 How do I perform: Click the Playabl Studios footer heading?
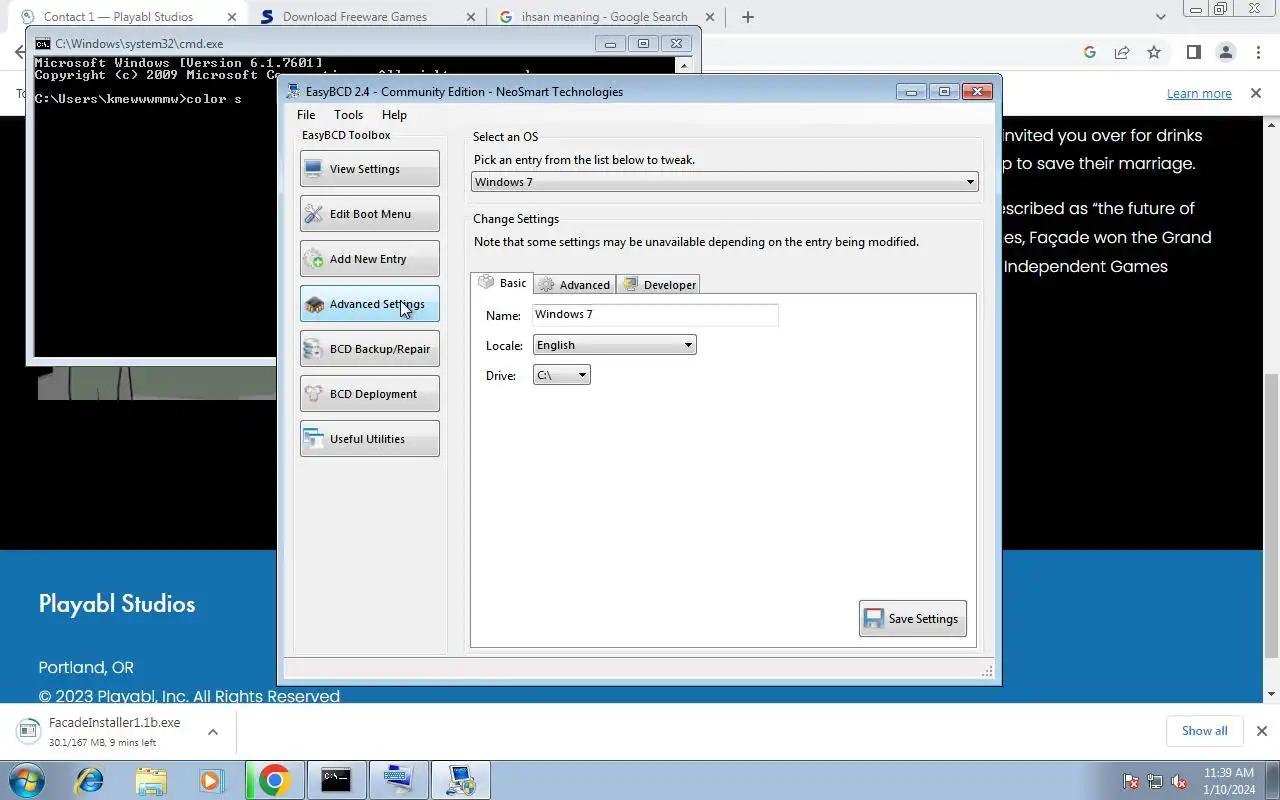(117, 604)
